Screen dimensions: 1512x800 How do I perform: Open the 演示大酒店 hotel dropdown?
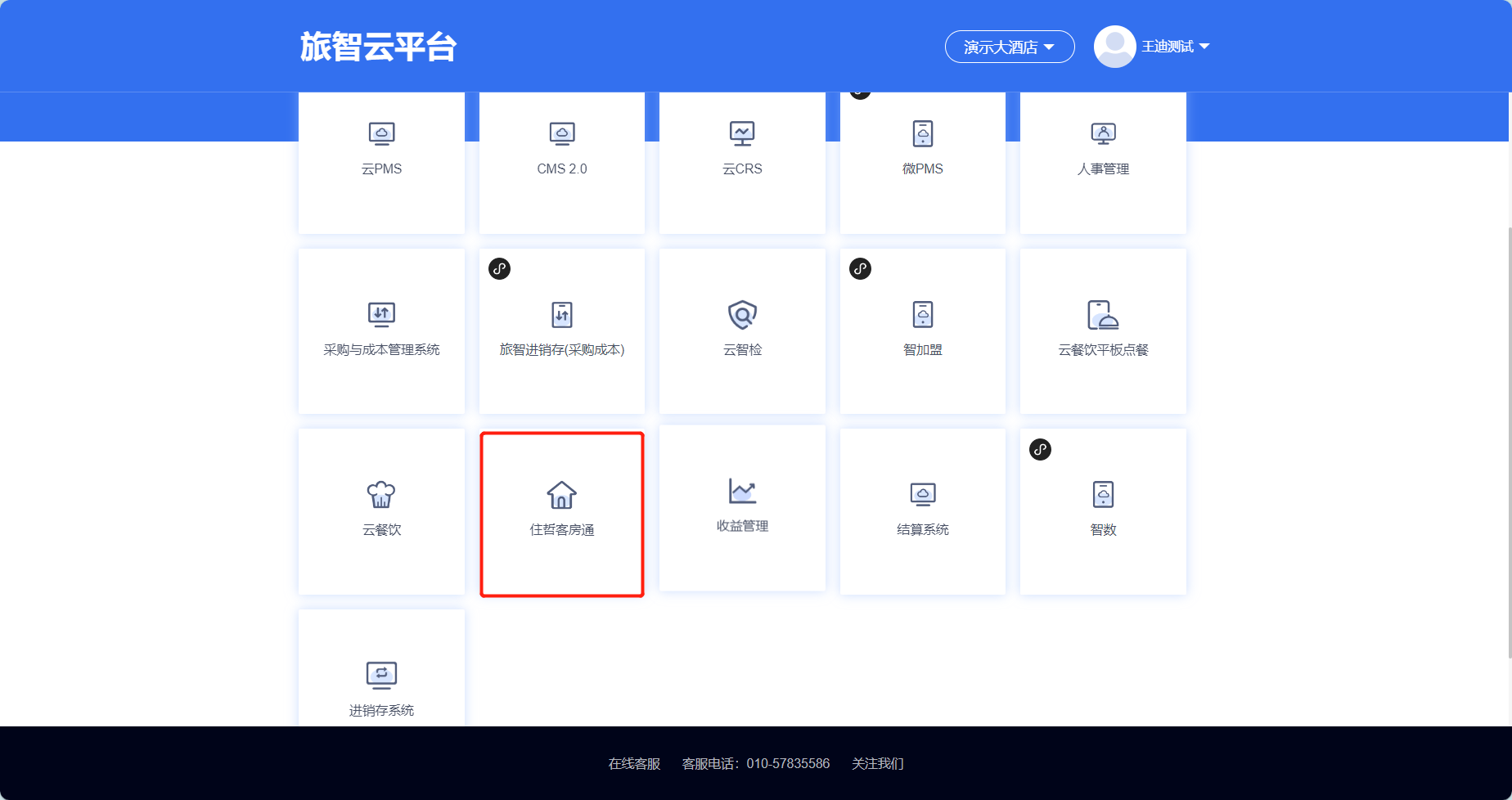click(x=1010, y=47)
